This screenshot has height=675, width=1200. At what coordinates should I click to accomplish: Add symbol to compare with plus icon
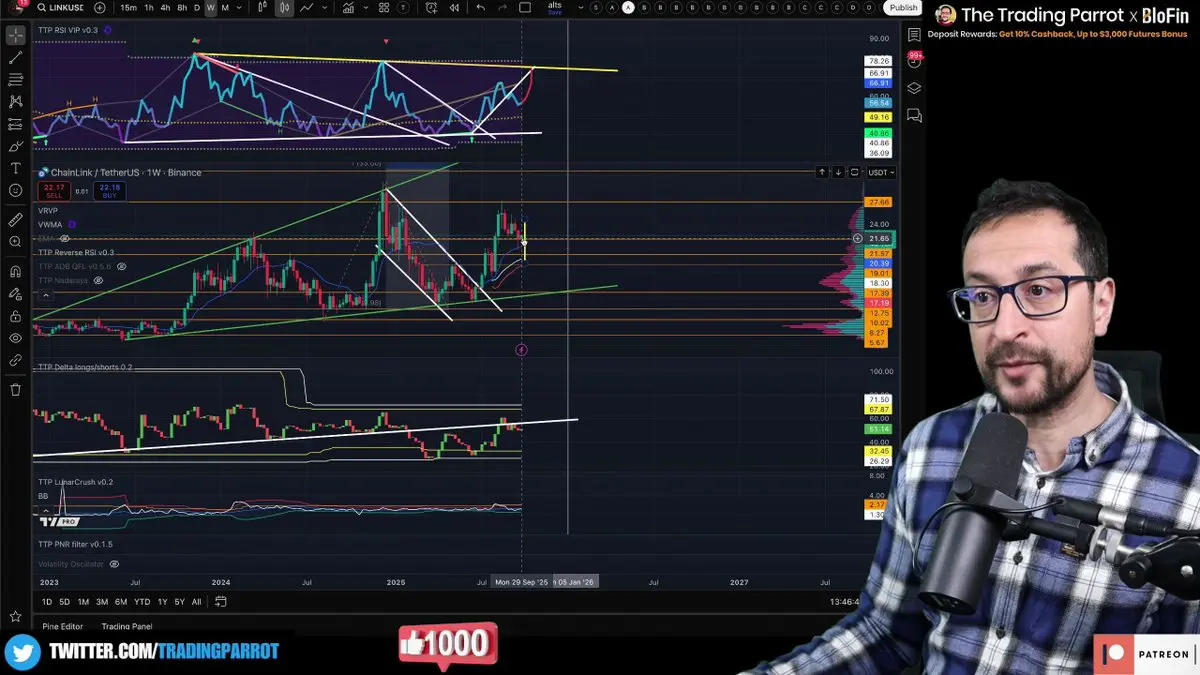click(x=99, y=7)
